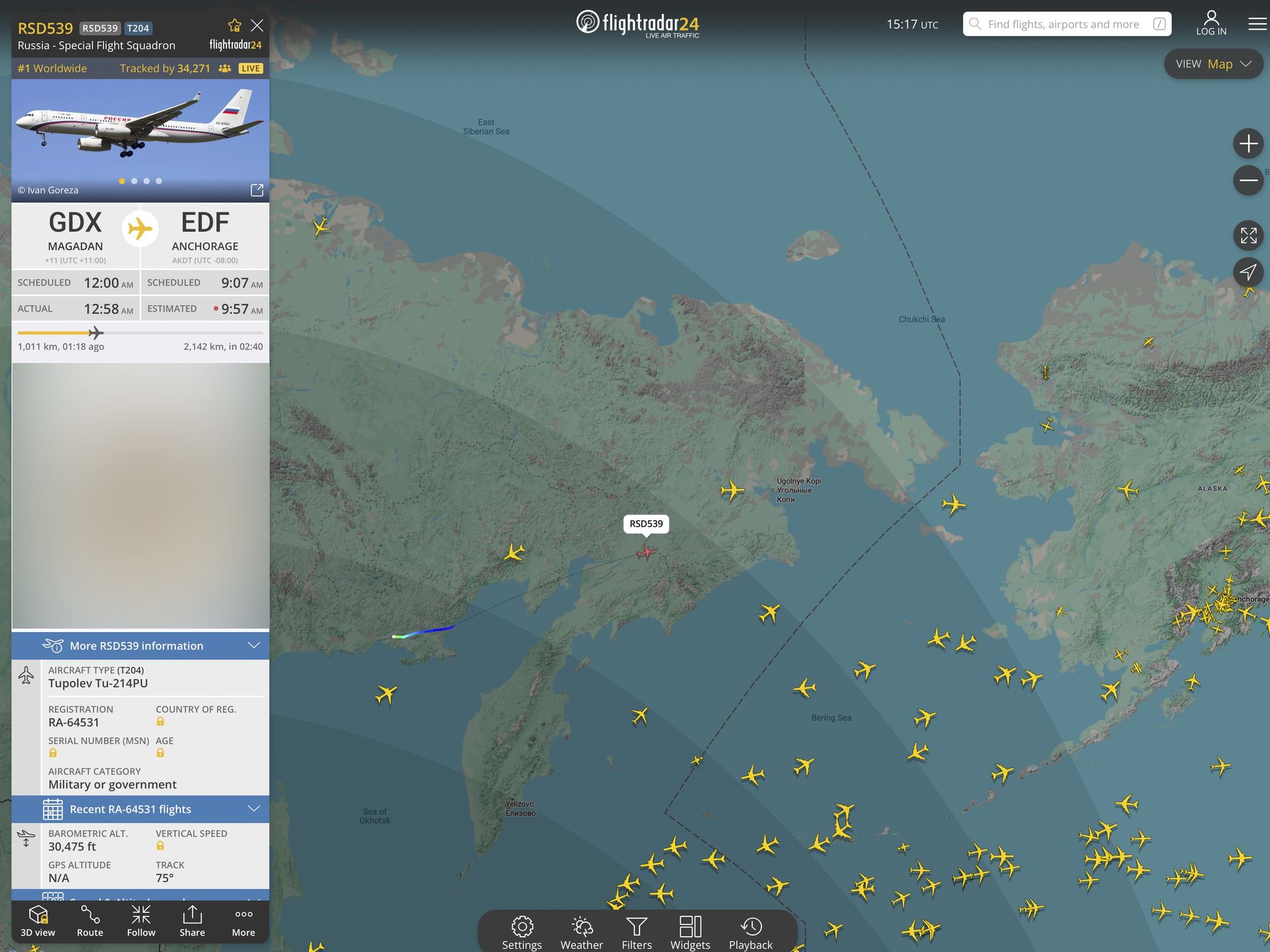Toggle fullscreen map view
The image size is (1270, 952).
[1248, 235]
